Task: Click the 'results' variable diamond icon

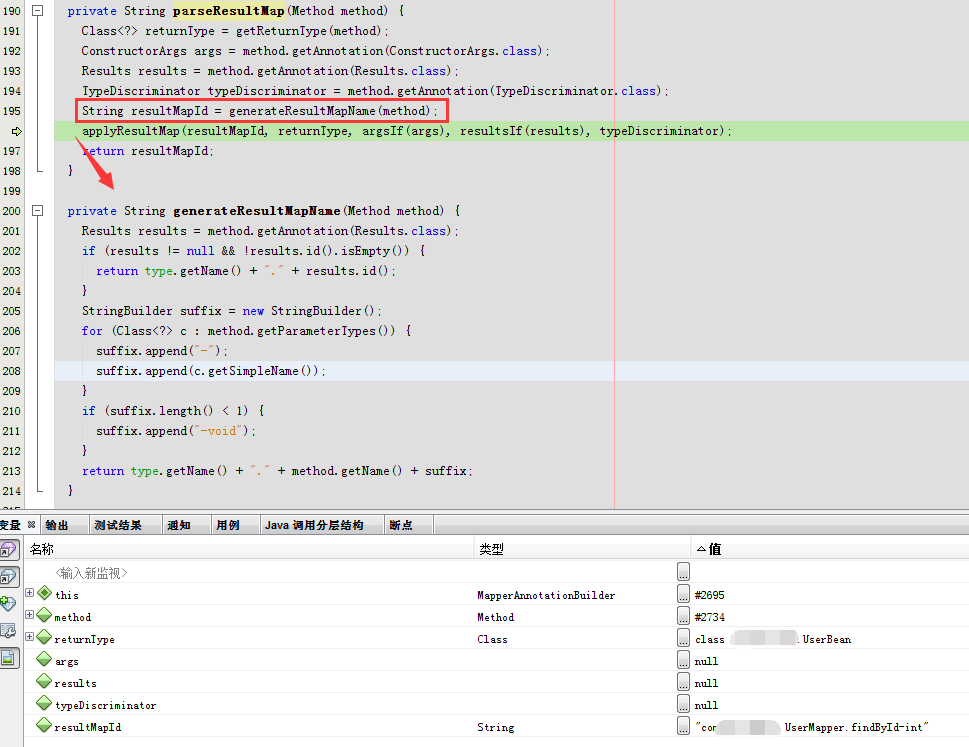Action: pos(44,682)
